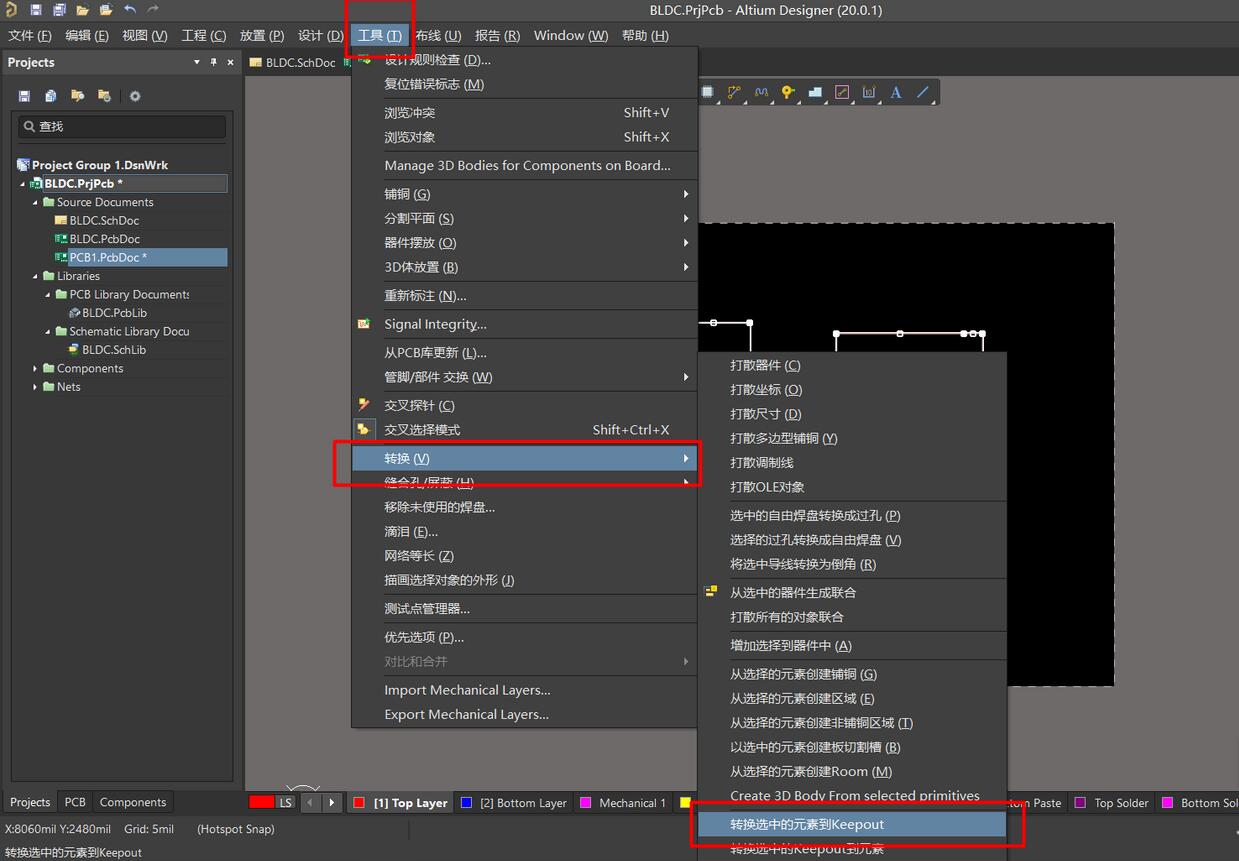Image resolution: width=1239 pixels, height=861 pixels.
Task: Expand the 3D体放置 (B) submenu
Action: (524, 267)
